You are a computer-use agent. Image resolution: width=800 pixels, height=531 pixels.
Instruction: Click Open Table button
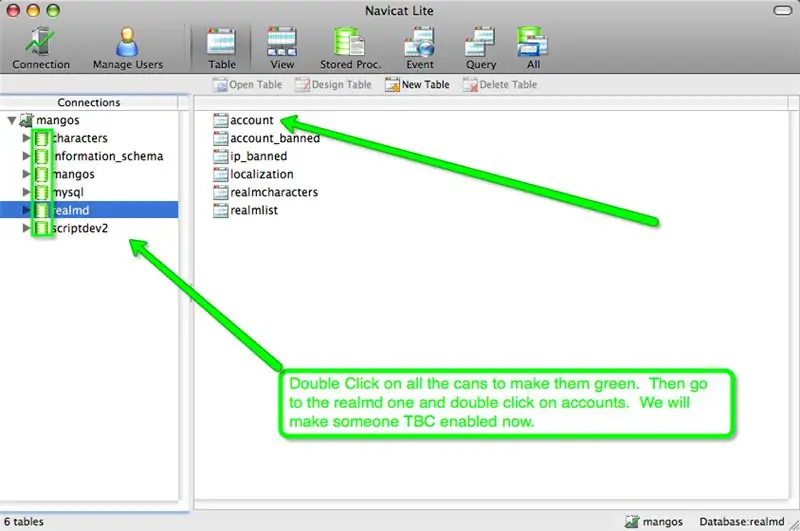(x=247, y=85)
